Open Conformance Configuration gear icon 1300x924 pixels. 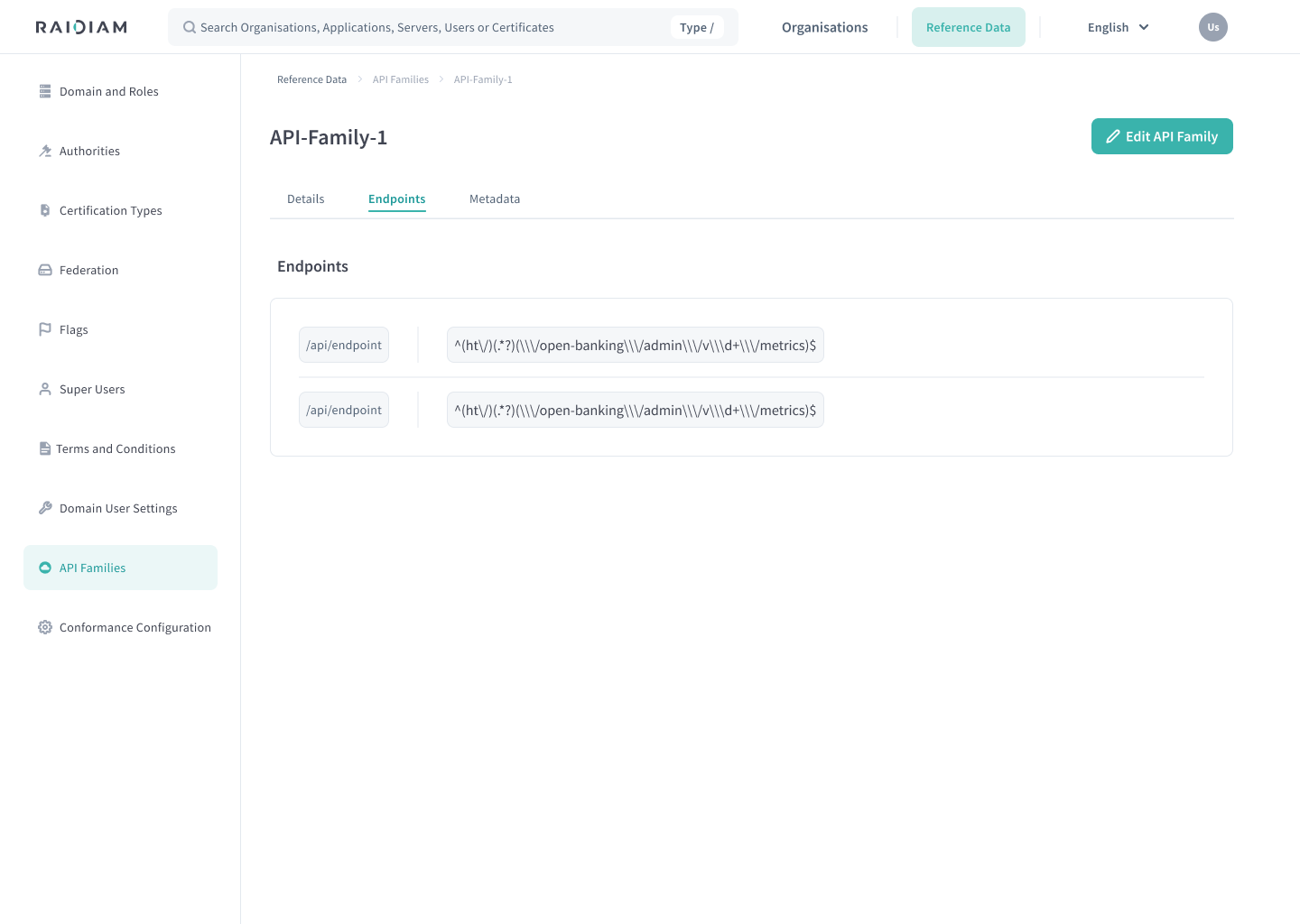[x=45, y=626]
